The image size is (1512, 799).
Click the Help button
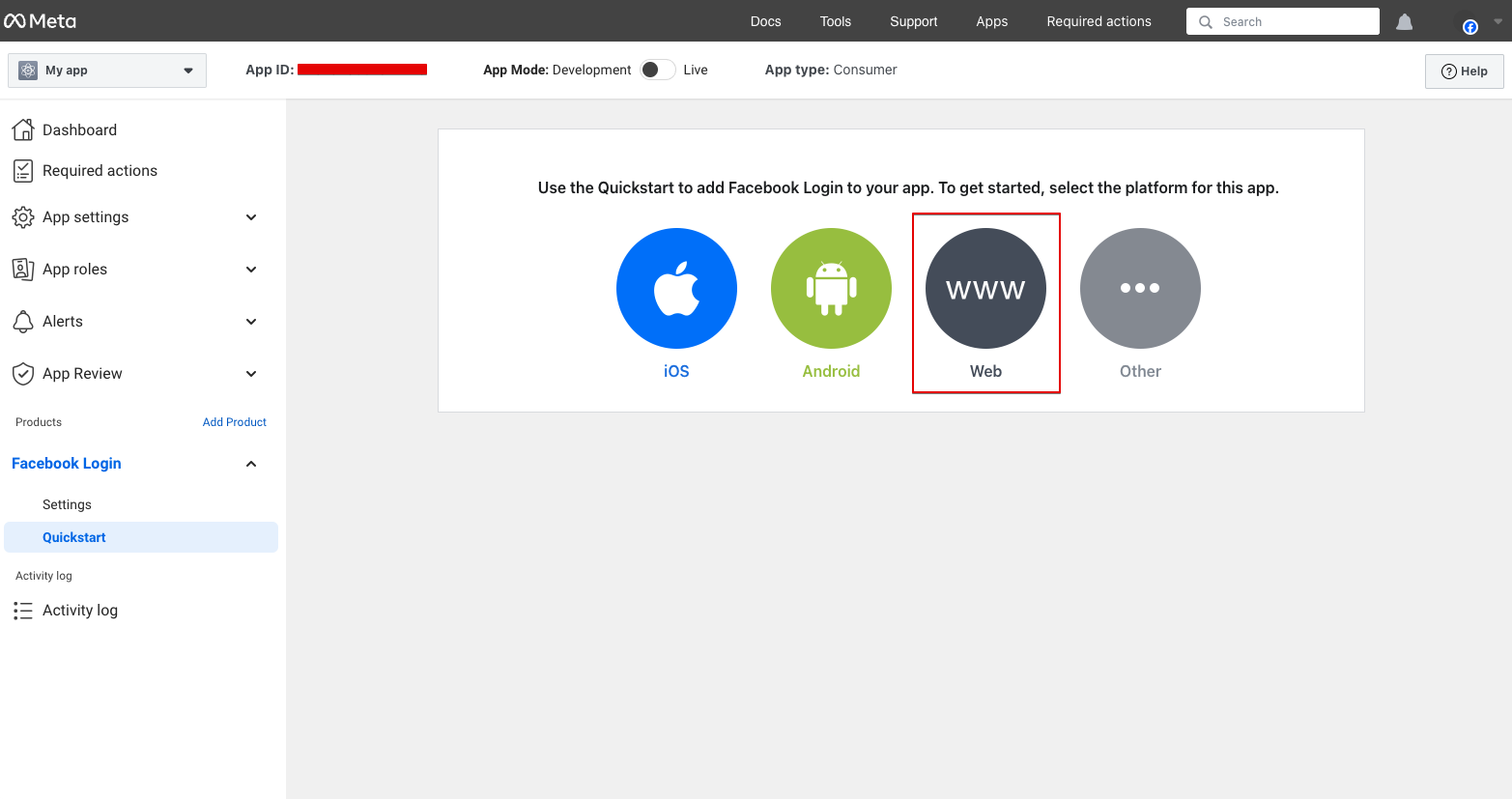[1464, 71]
